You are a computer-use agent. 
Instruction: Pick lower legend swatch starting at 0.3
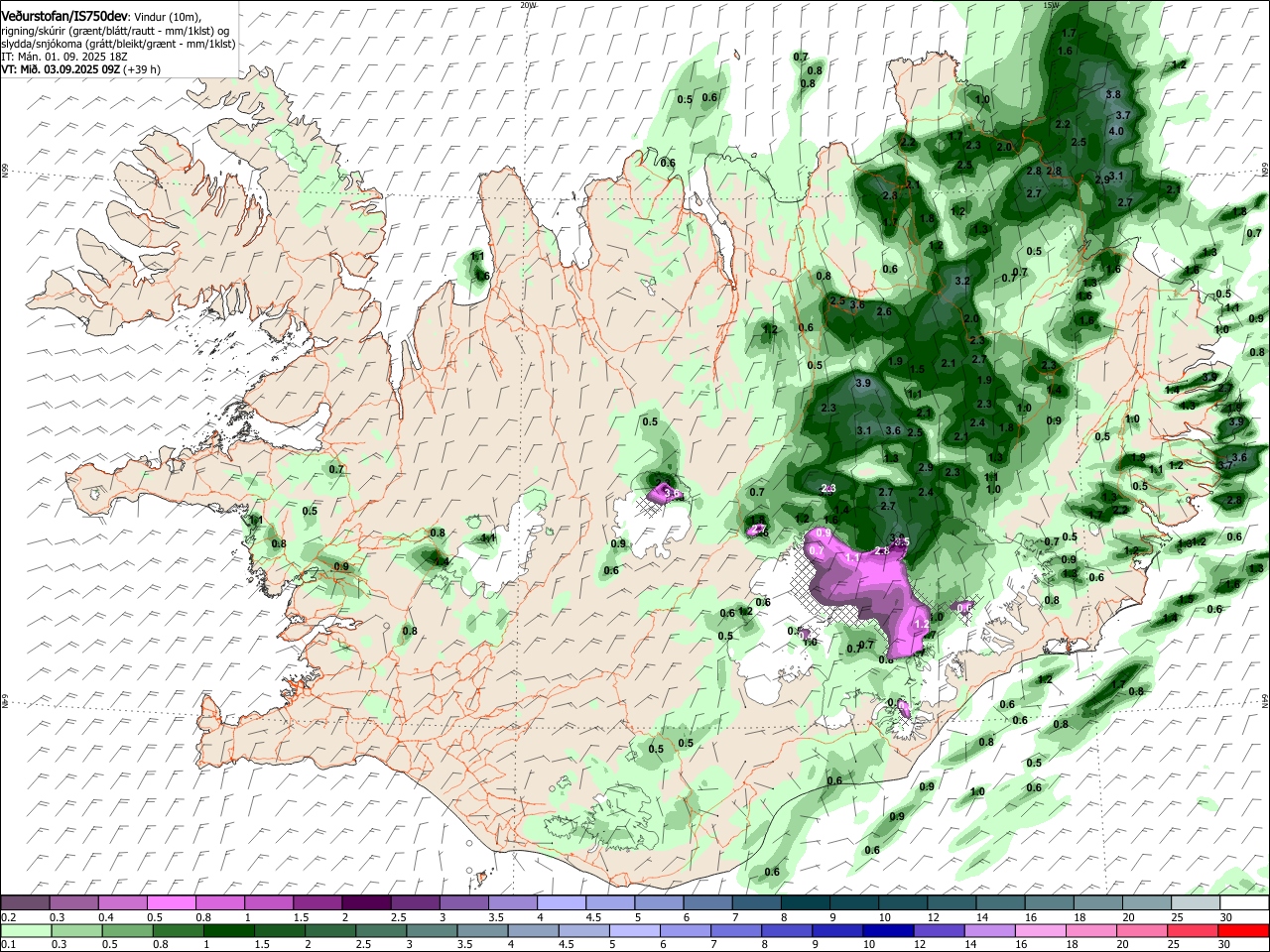coord(76,930)
